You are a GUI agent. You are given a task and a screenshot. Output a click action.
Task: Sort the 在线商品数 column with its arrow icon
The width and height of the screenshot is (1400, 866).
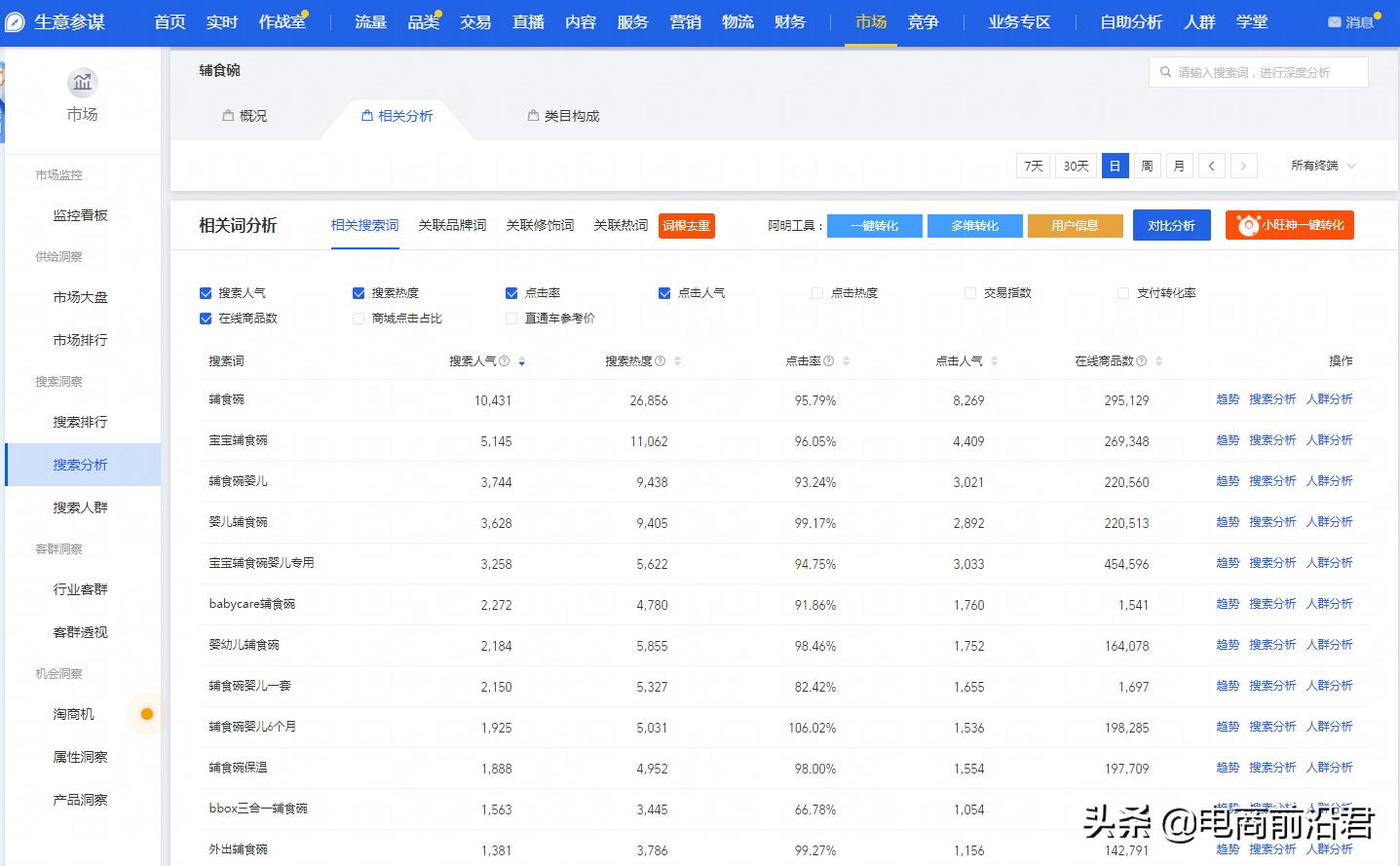1158,360
